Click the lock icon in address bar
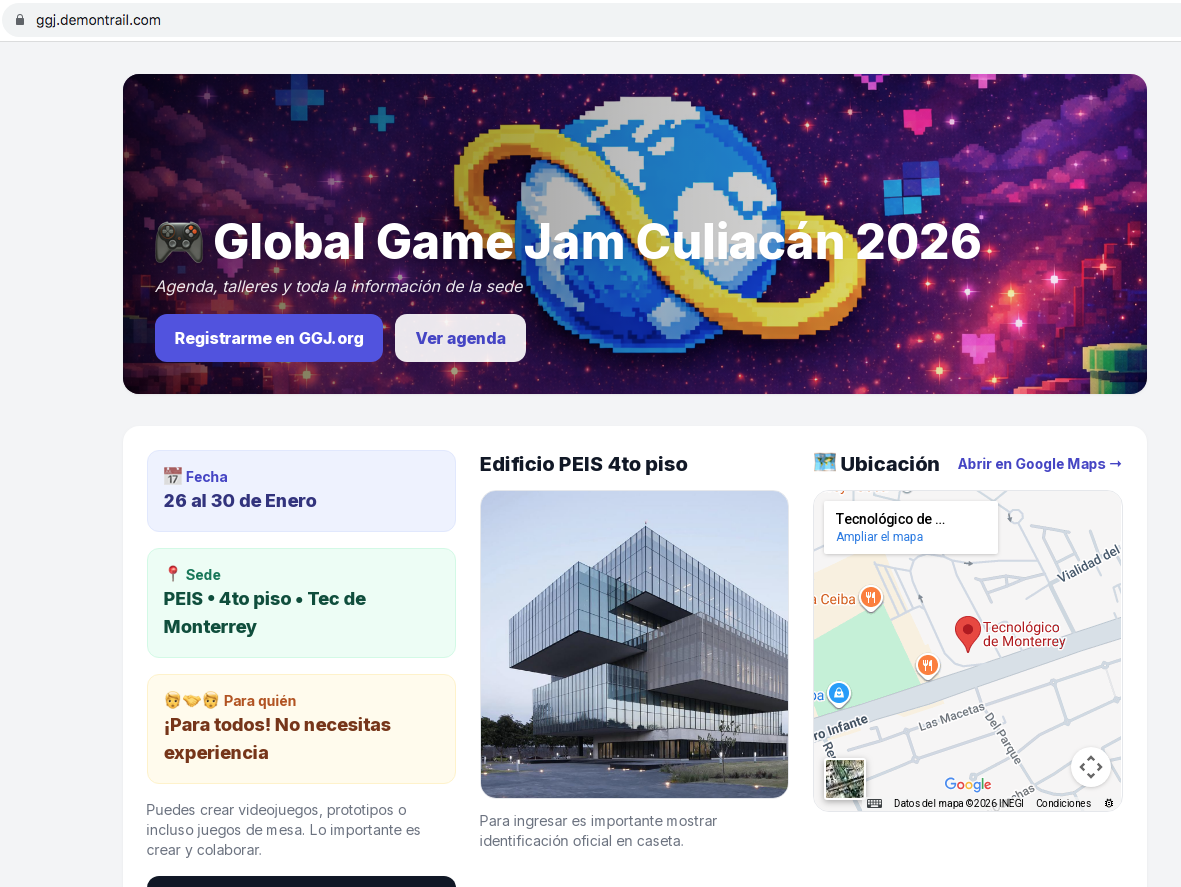The image size is (1181, 887). click(x=19, y=20)
